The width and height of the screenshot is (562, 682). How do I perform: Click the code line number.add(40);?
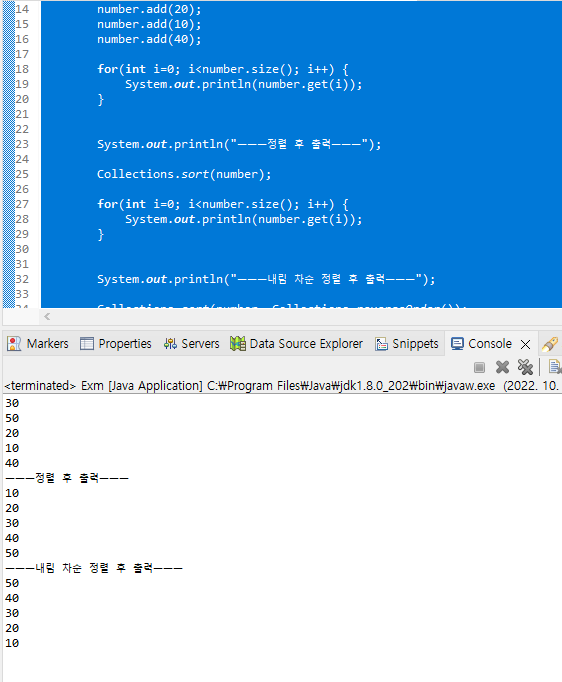point(149,39)
